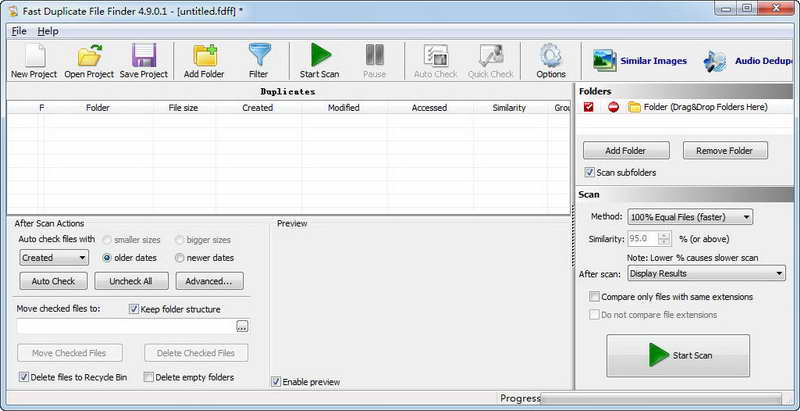The image size is (800, 411).
Task: Click the Add Folder button in Folders panel
Action: (626, 150)
